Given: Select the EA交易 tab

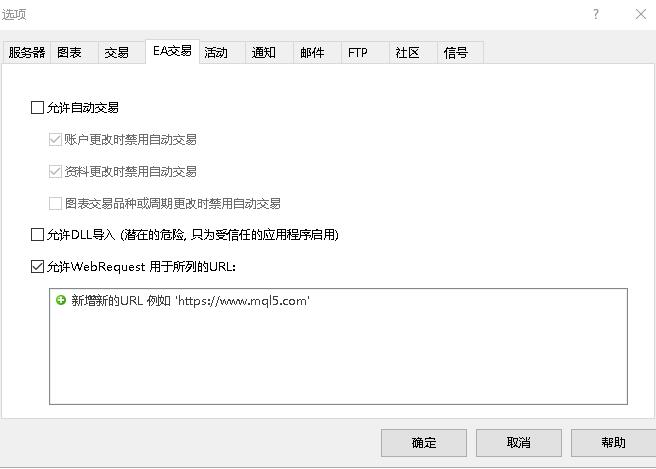Looking at the screenshot, I should tap(172, 51).
